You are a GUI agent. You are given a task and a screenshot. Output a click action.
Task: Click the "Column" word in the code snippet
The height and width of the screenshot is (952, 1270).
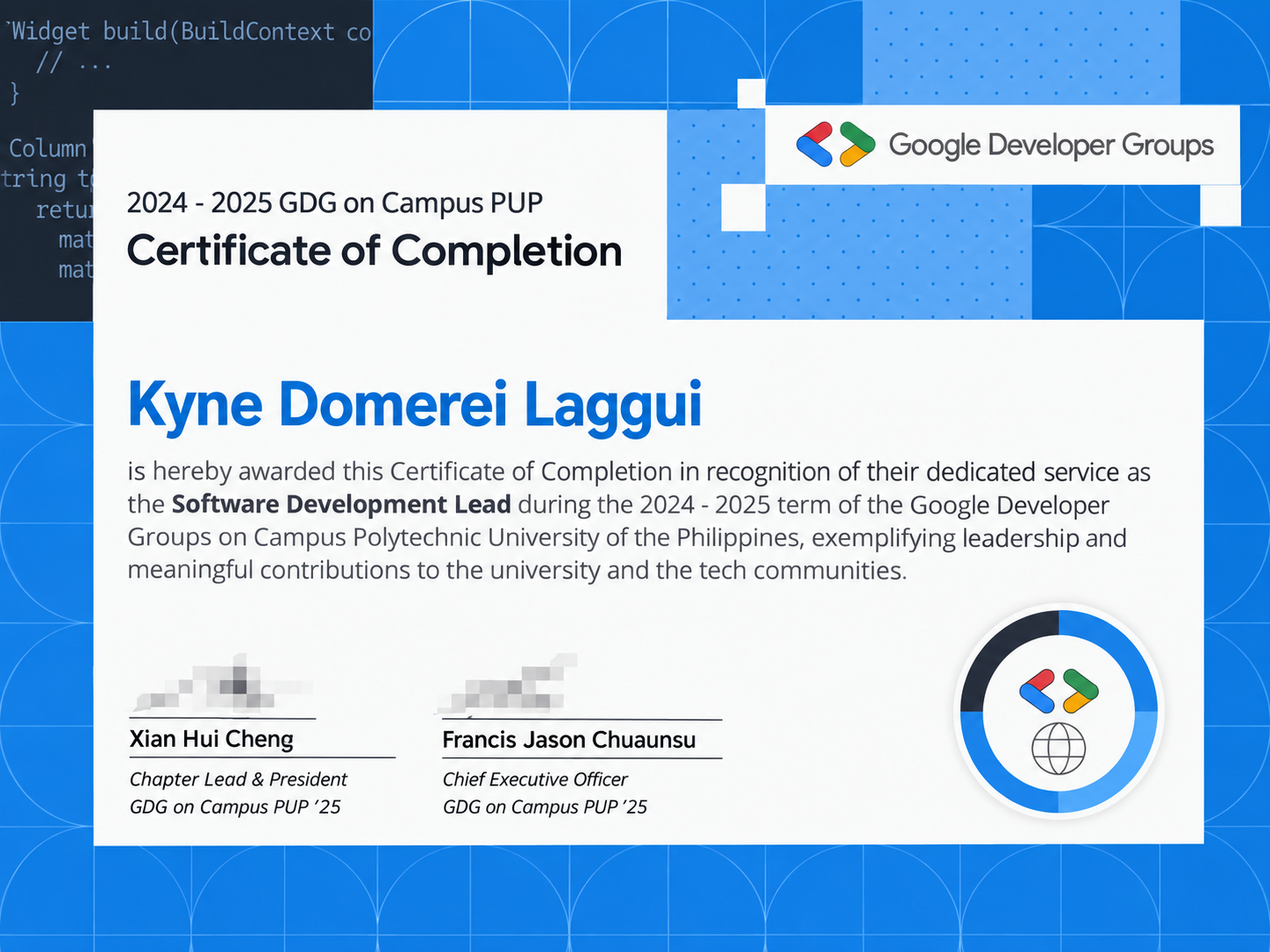48,148
